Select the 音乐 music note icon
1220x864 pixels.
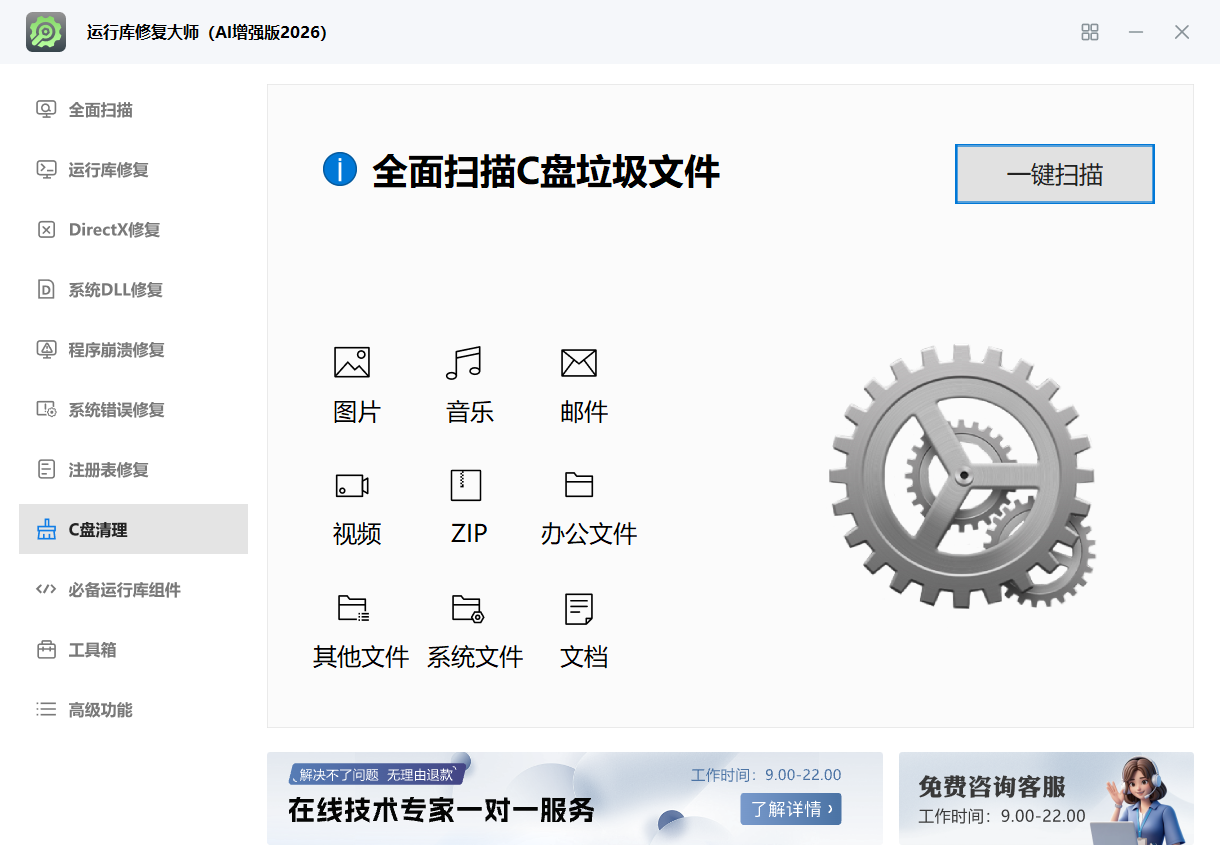[464, 362]
